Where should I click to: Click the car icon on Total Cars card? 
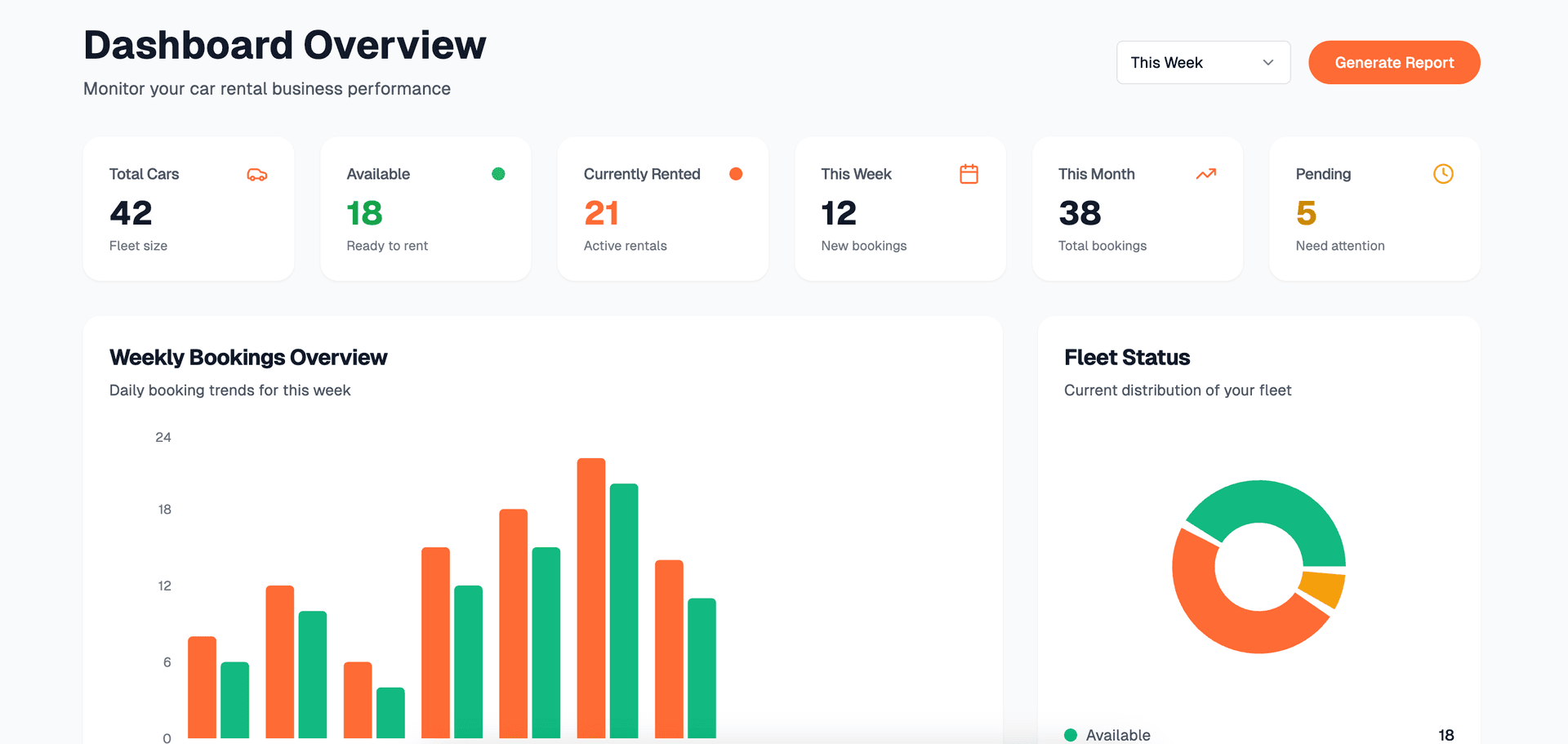point(256,174)
